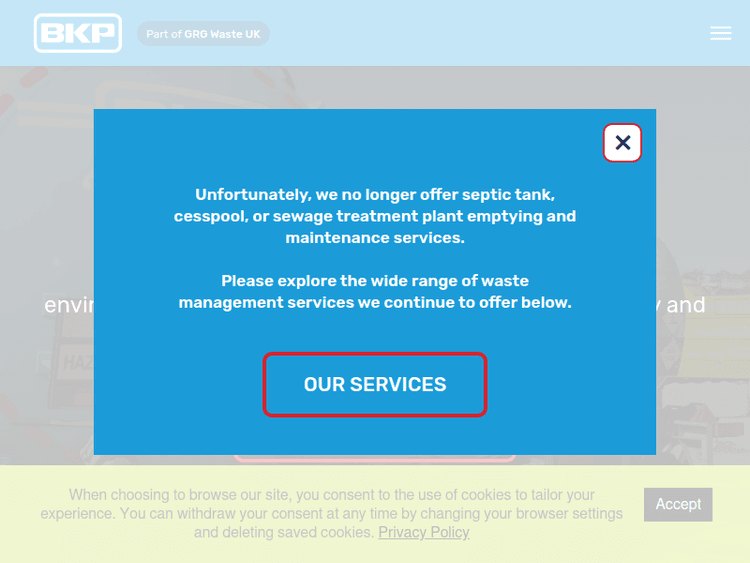Click the BKP logo
The width and height of the screenshot is (750, 563).
pyautogui.click(x=78, y=33)
